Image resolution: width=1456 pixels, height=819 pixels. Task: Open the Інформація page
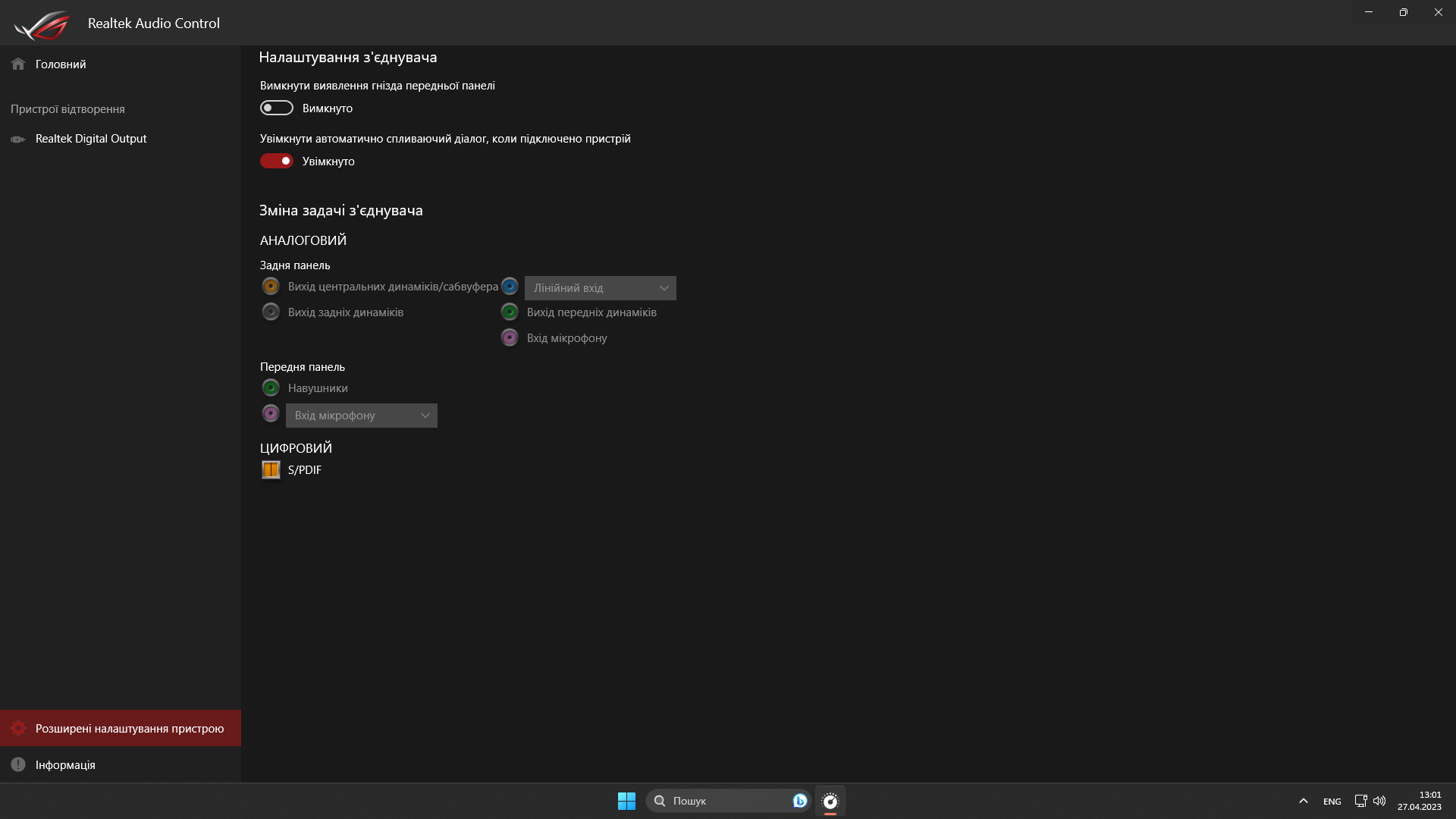[121, 764]
